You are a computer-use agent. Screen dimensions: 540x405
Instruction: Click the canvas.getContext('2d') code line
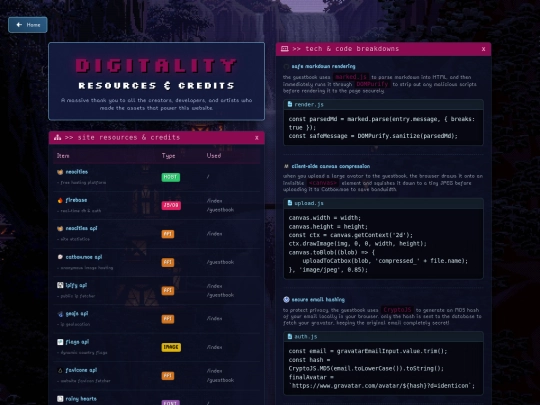tap(351, 235)
